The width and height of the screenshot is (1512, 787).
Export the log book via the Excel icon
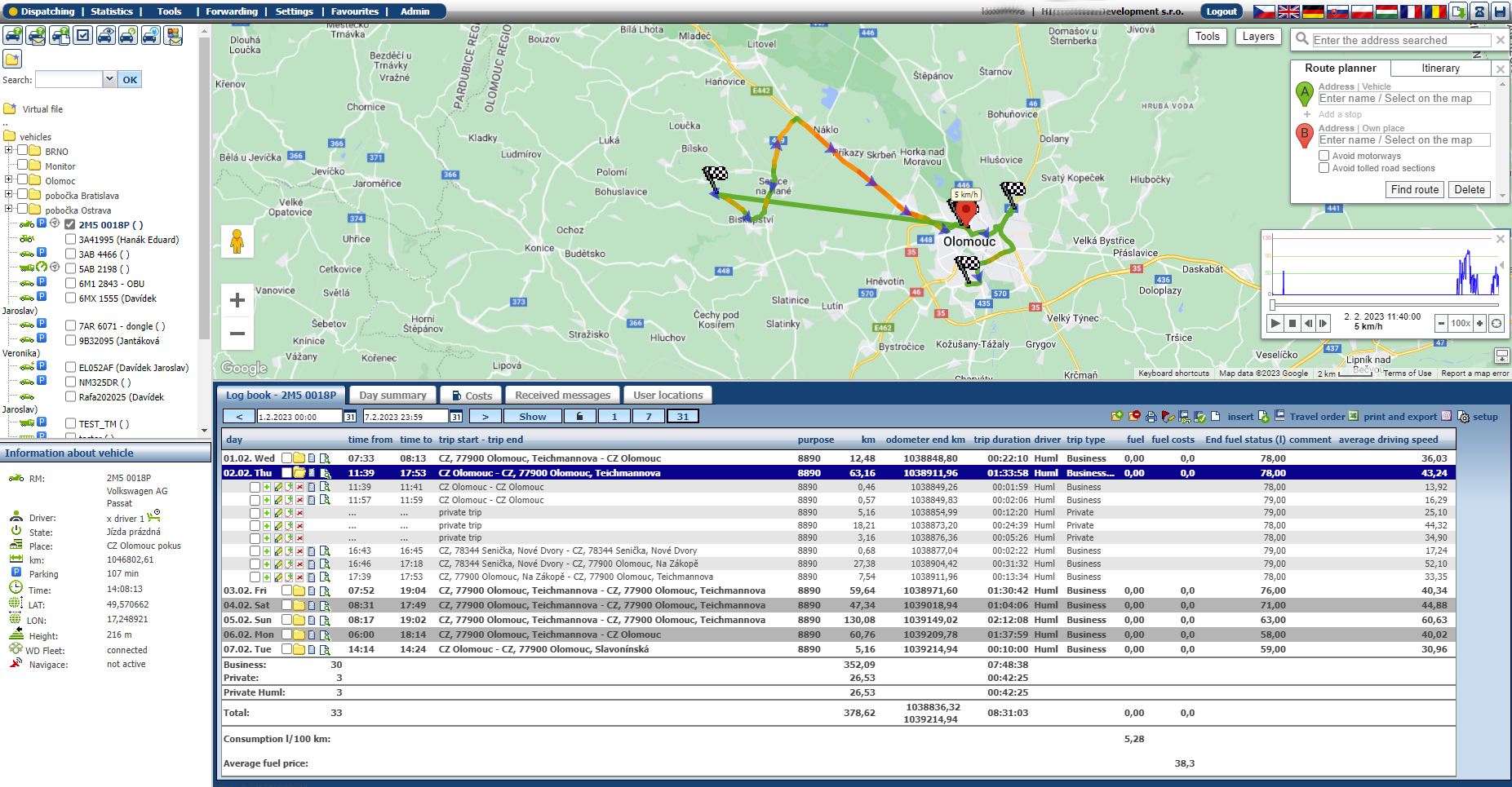[x=1353, y=417]
